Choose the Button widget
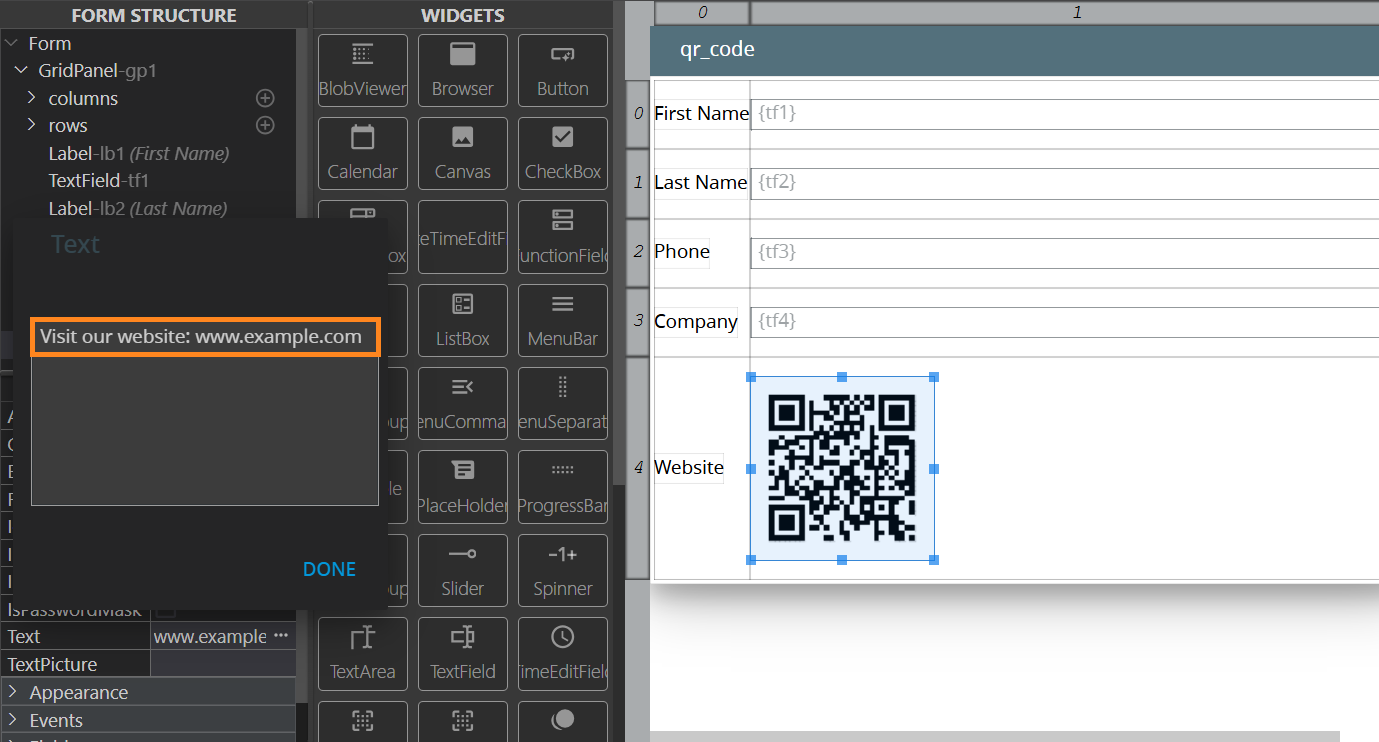Viewport: 1379px width, 742px height. 562,71
